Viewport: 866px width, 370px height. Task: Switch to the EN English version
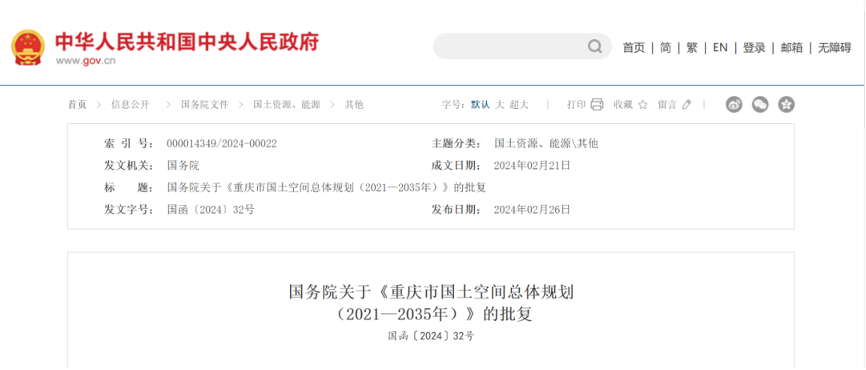pos(720,48)
